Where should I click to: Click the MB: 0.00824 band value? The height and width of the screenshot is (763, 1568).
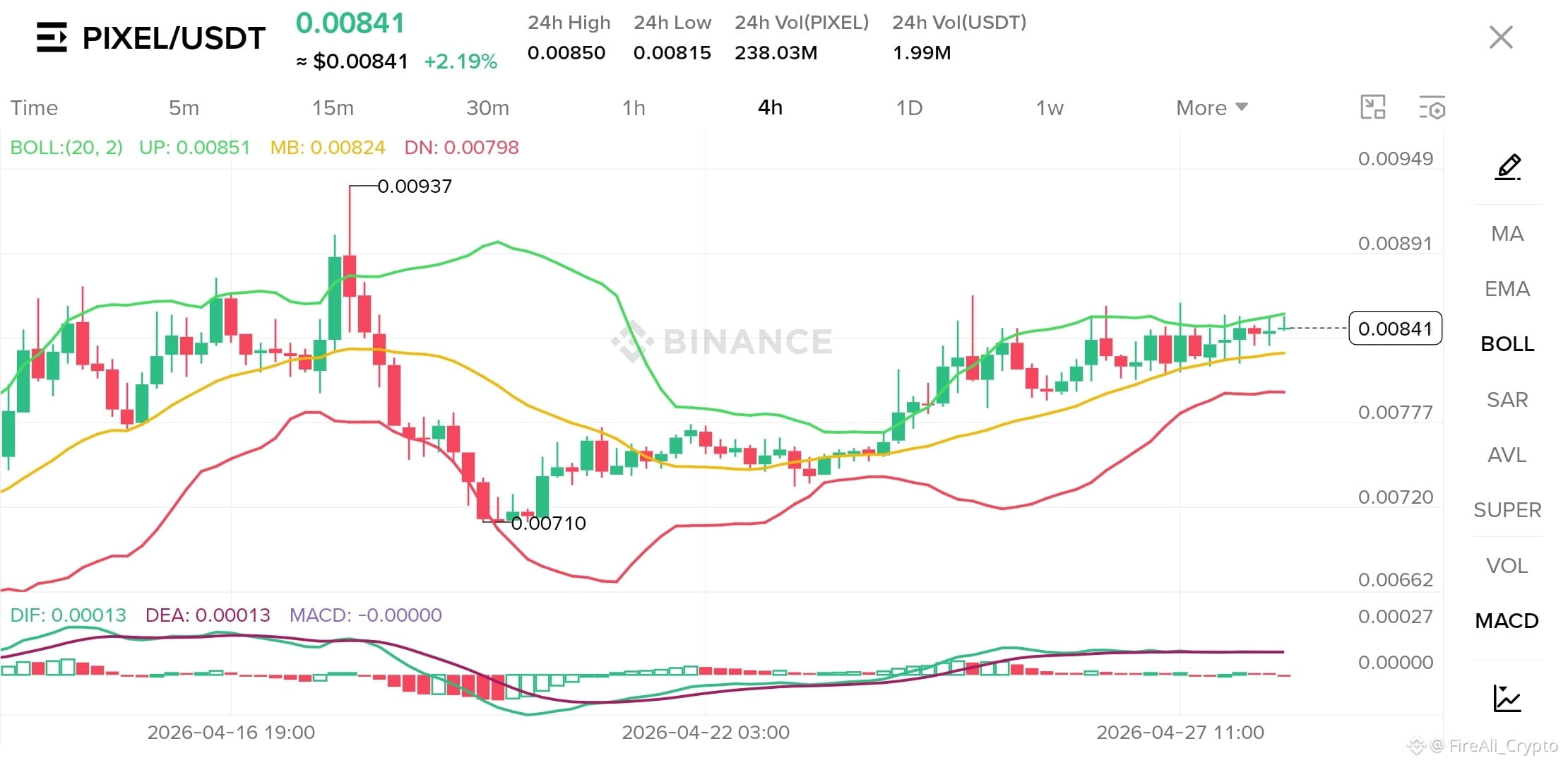(x=328, y=147)
